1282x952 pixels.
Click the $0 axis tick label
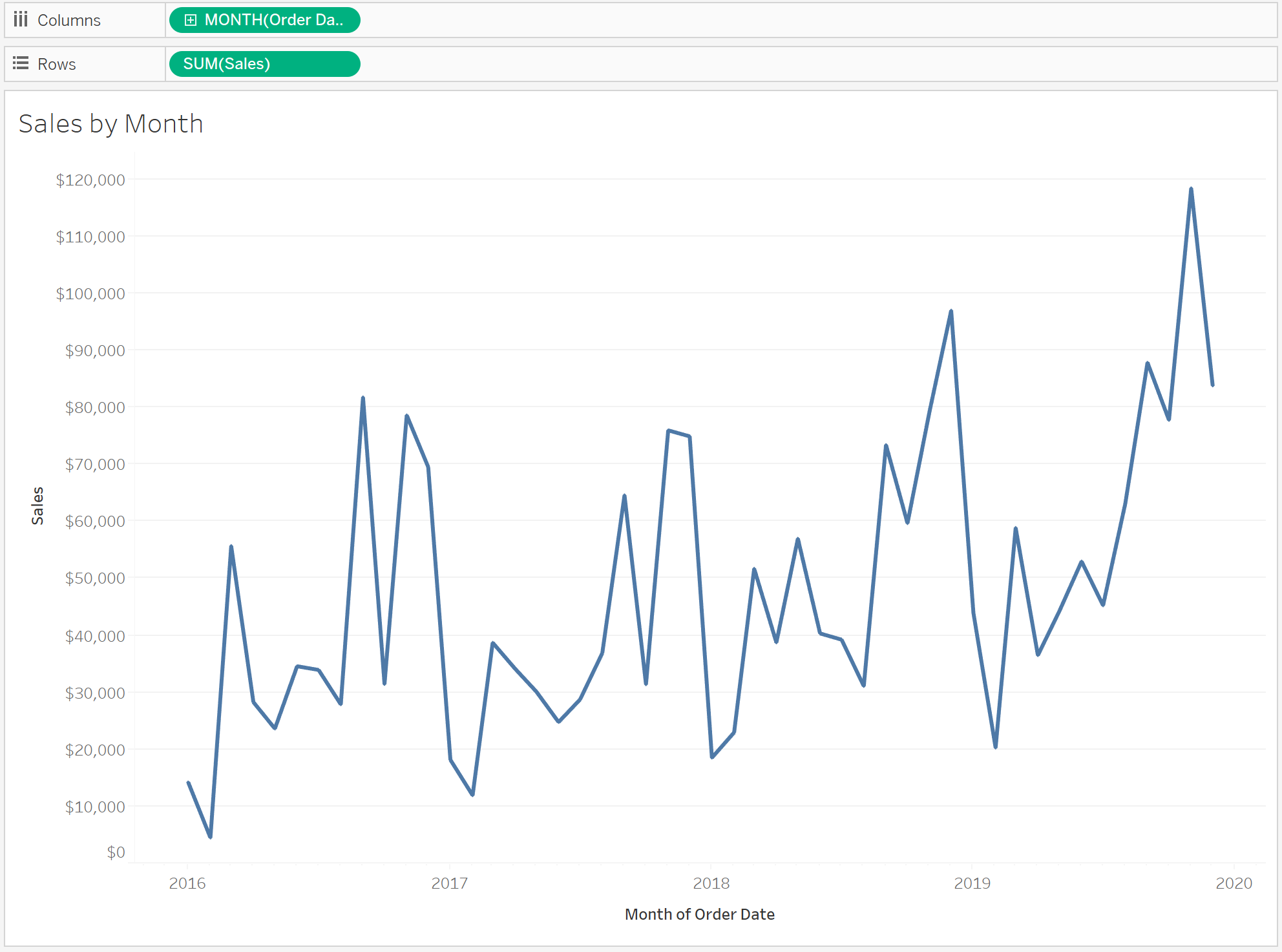point(116,852)
